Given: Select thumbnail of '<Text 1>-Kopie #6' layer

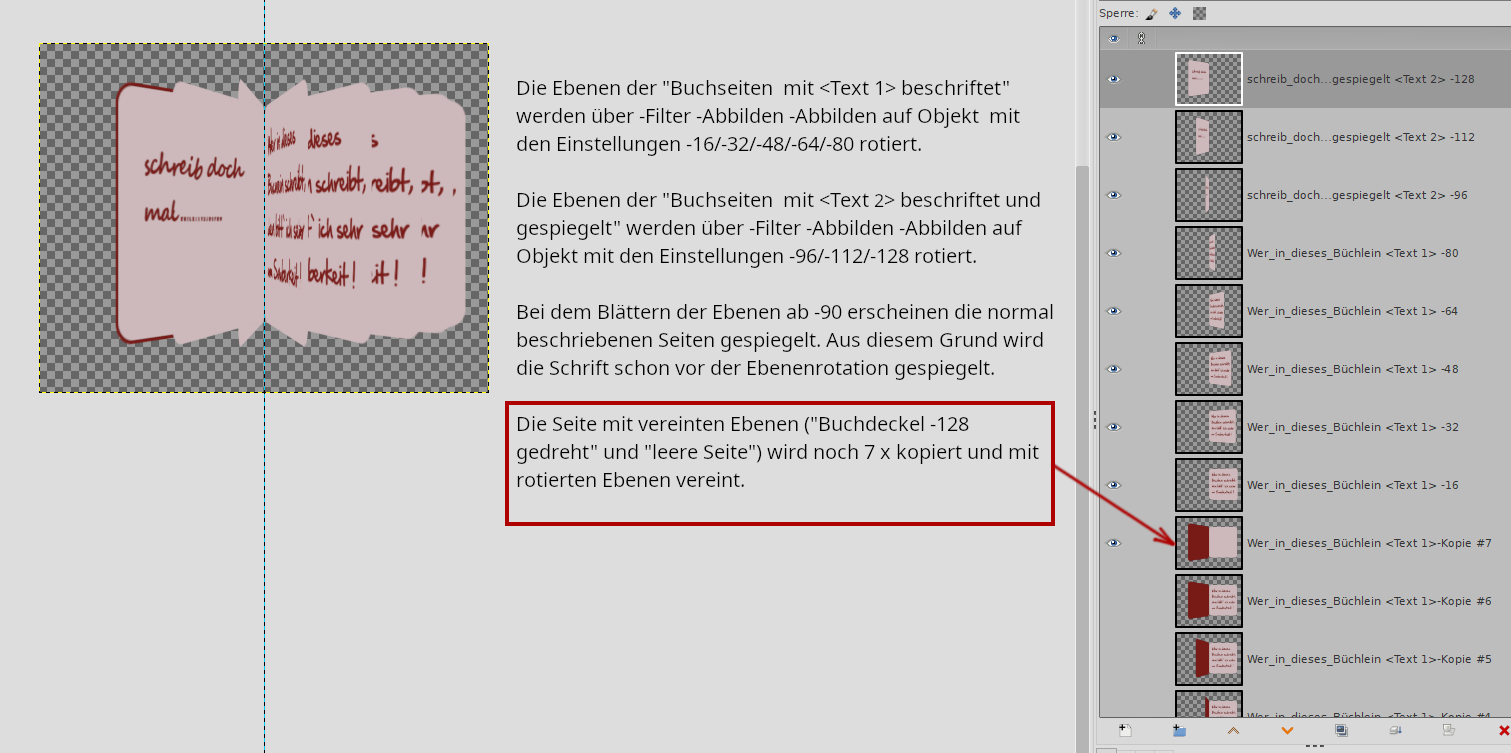Looking at the screenshot, I should tap(1209, 601).
